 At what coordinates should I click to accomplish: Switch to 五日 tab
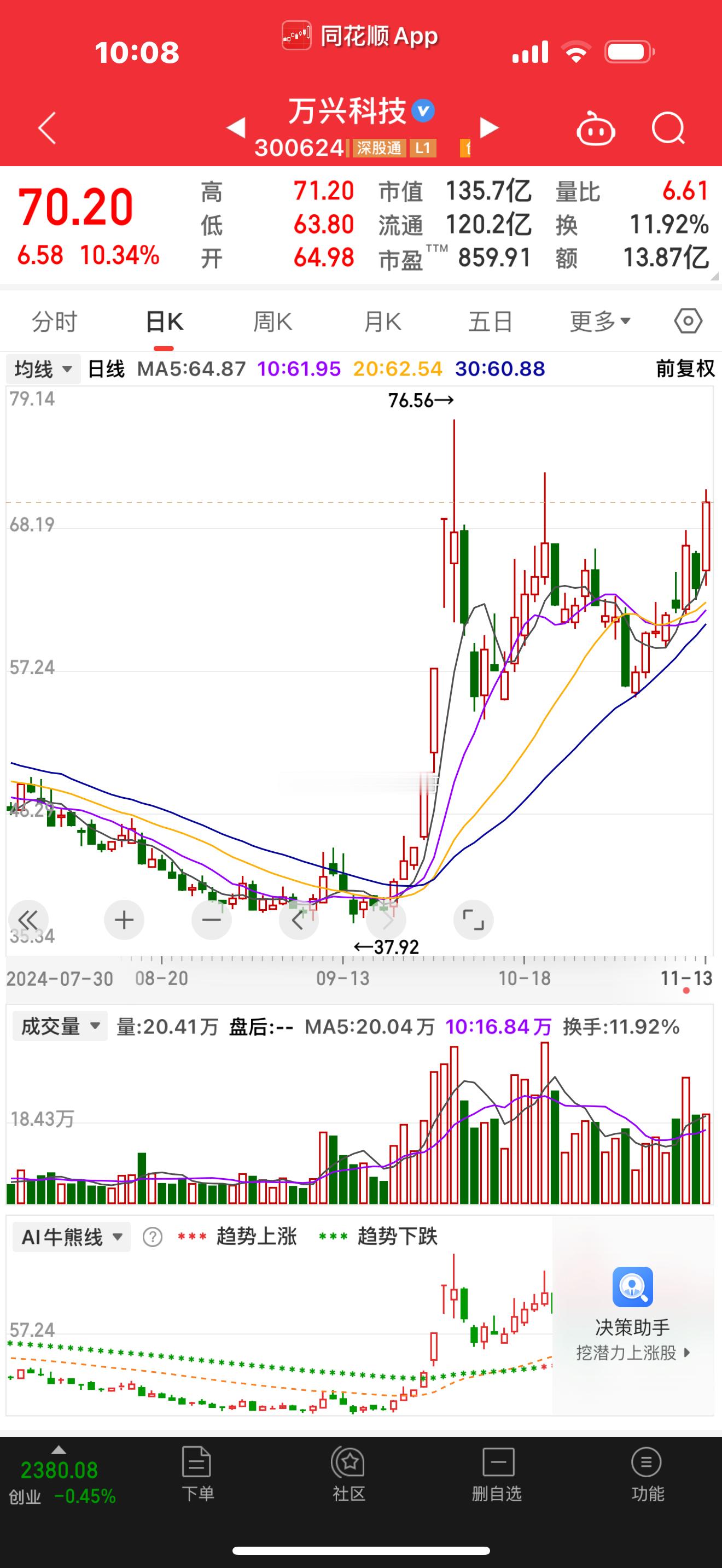click(490, 321)
